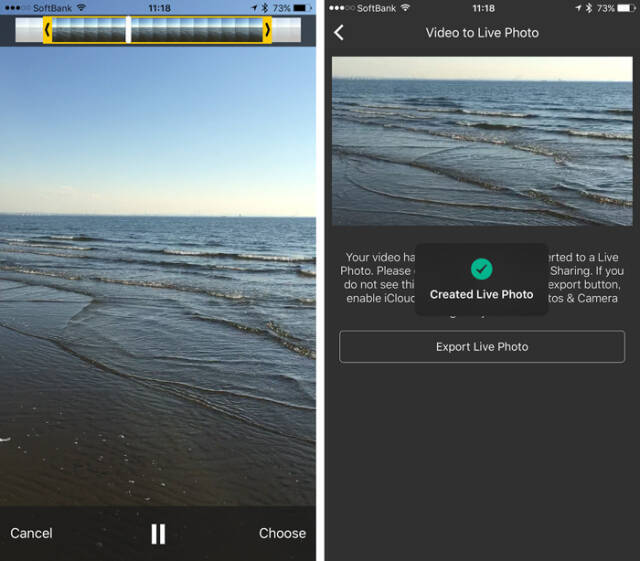Screen dimensions: 640x561
Task: Tap the green checkmark icon
Action: click(x=481, y=268)
